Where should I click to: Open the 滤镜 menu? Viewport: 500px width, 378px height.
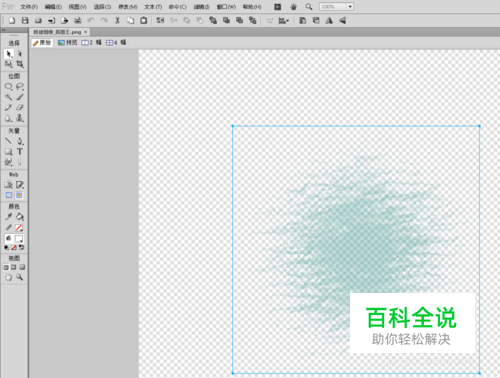202,7
